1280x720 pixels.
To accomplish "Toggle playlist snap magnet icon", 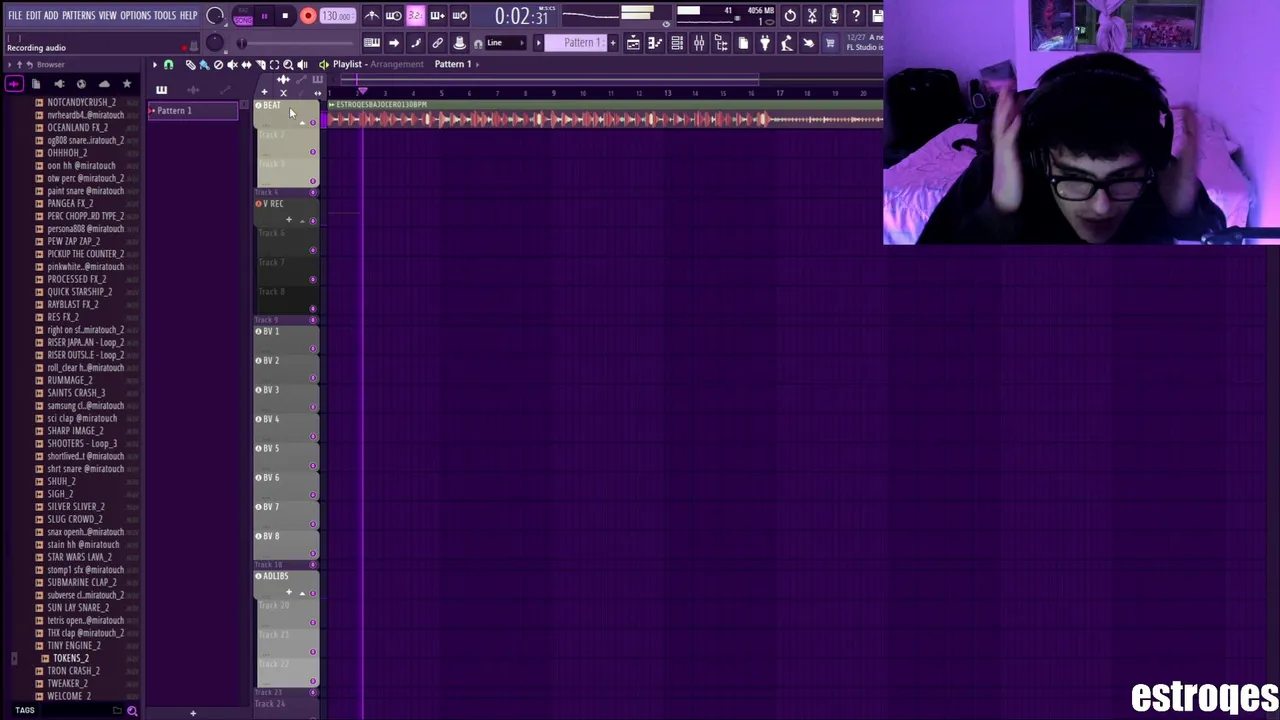I will click(x=168, y=64).
